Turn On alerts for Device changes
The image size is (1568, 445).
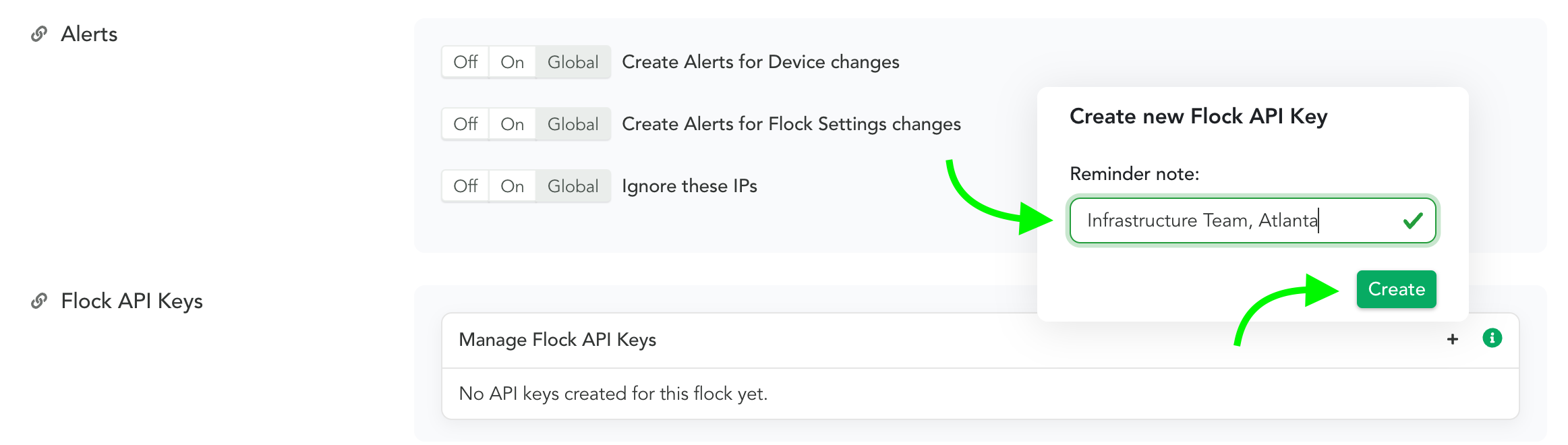click(513, 62)
